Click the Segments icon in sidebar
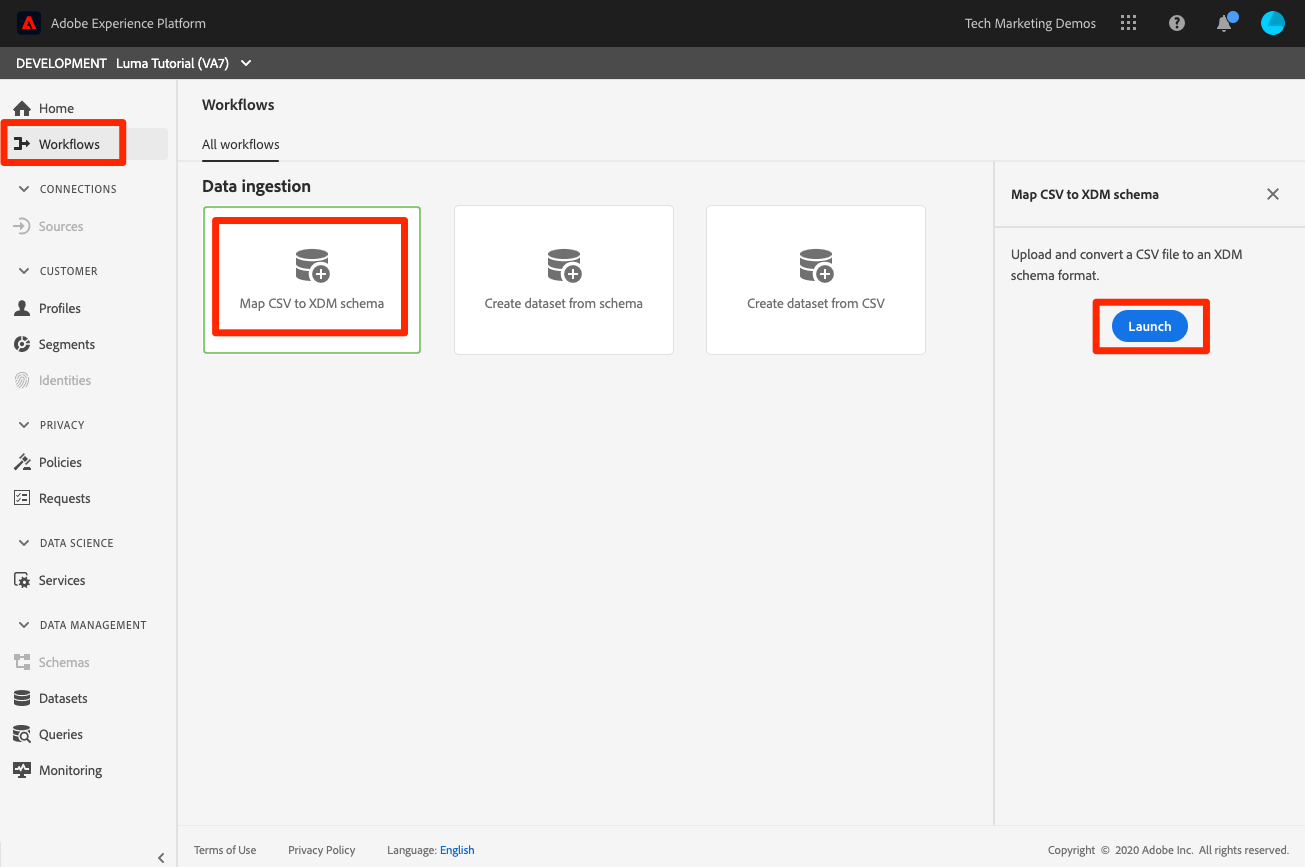This screenshot has width=1305, height=867. [x=22, y=344]
